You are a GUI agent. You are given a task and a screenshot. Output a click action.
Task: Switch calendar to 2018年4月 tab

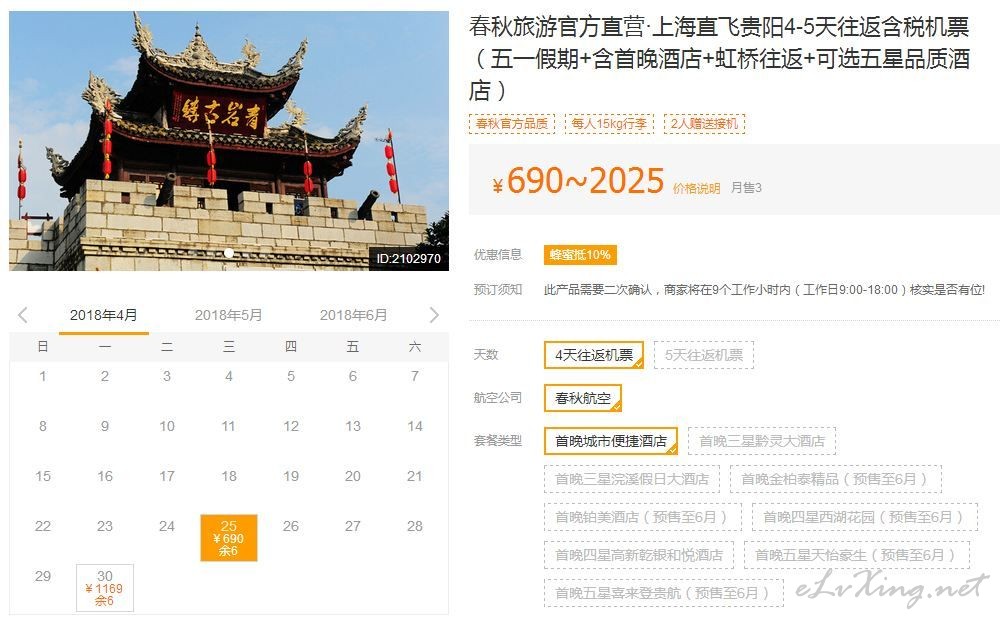click(x=103, y=315)
